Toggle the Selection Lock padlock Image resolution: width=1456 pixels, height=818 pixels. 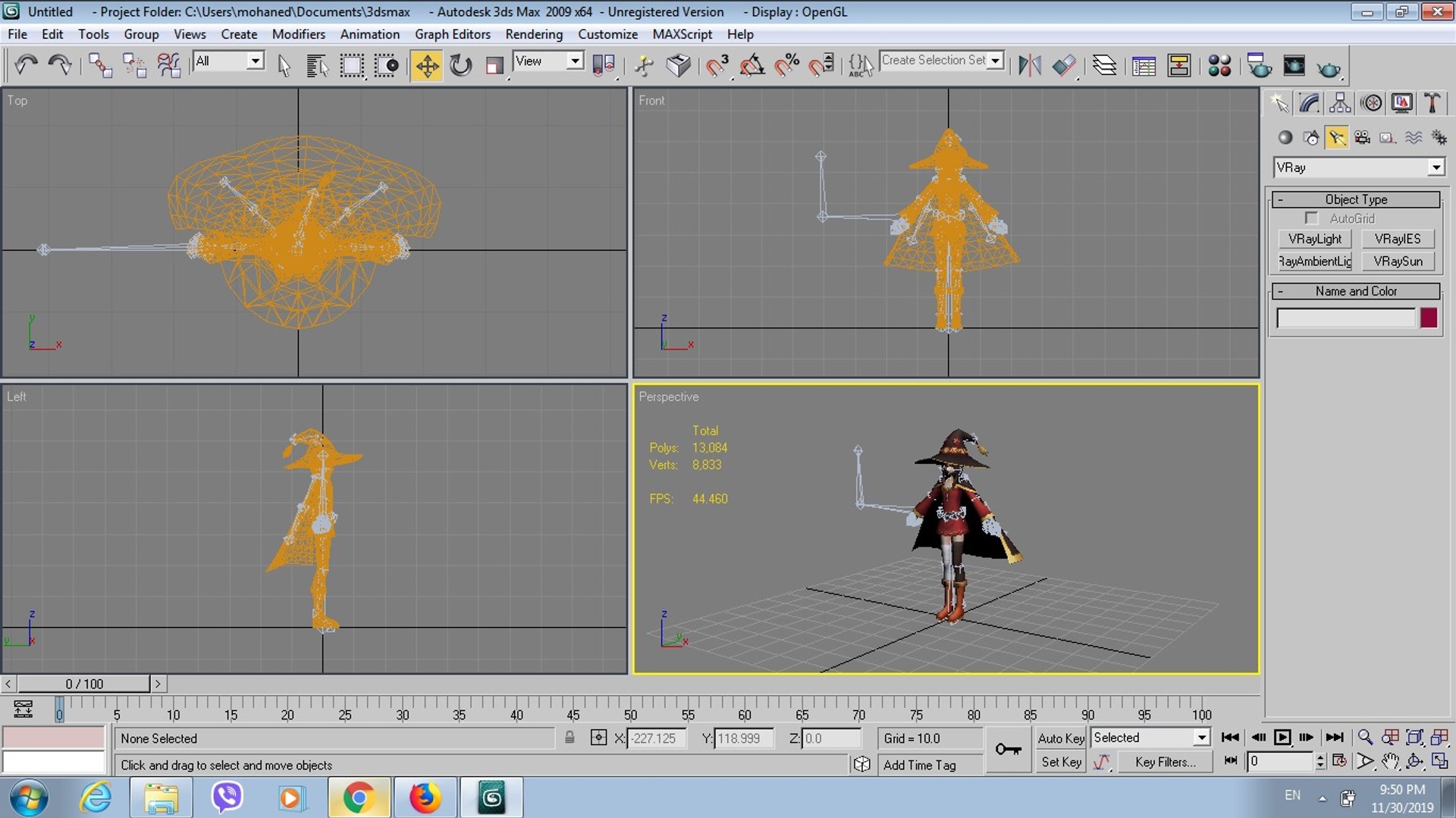570,738
